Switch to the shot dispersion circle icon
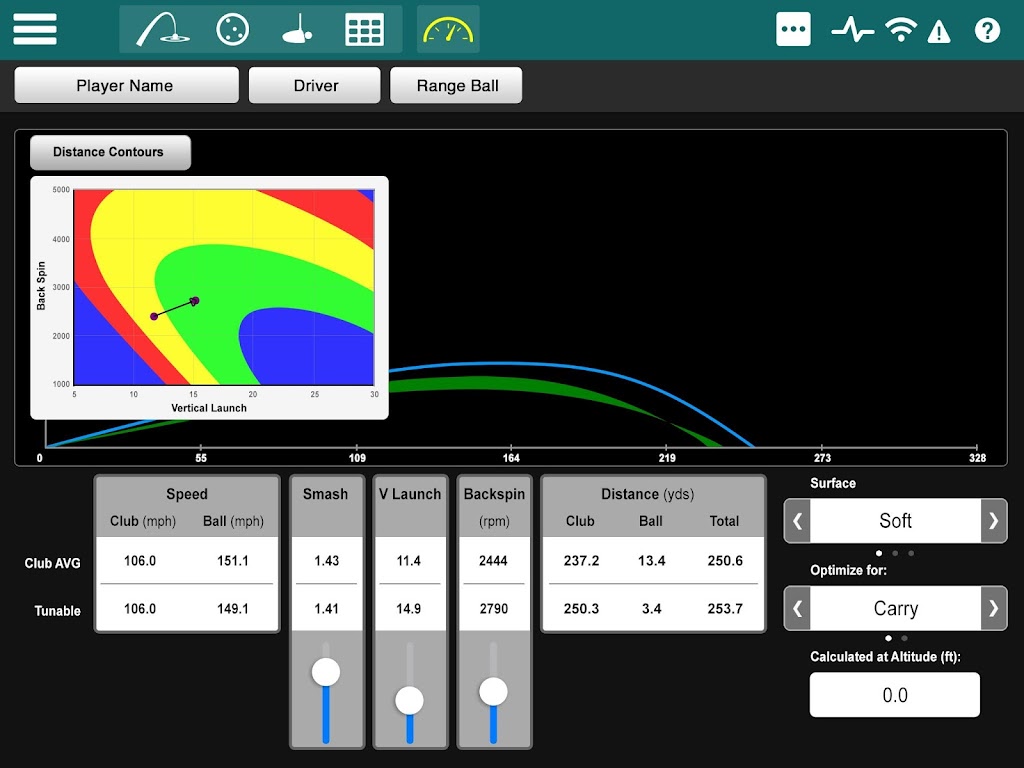 click(232, 29)
